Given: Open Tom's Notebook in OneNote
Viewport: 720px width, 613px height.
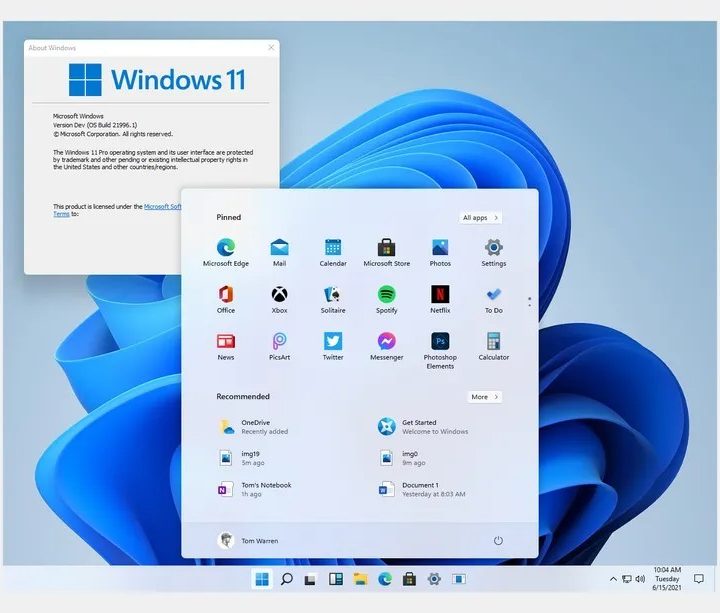Looking at the screenshot, I should (255, 489).
